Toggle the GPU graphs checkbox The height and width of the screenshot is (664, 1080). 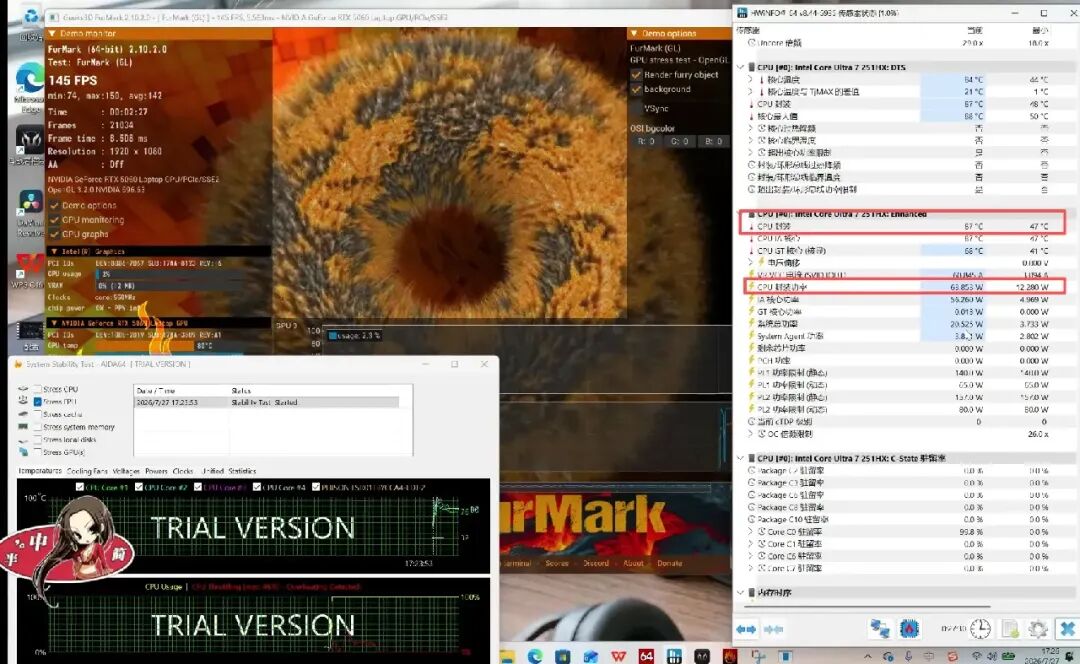(54, 234)
